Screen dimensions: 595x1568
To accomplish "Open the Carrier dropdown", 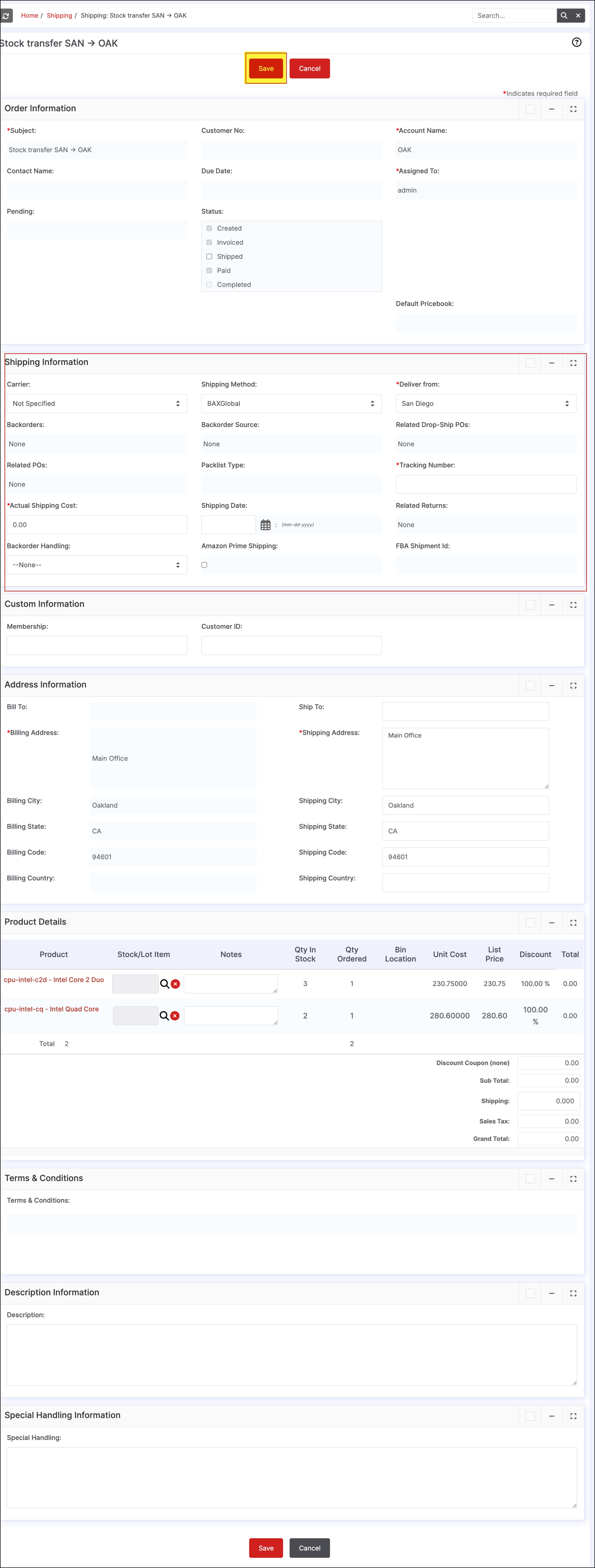I will [x=97, y=404].
